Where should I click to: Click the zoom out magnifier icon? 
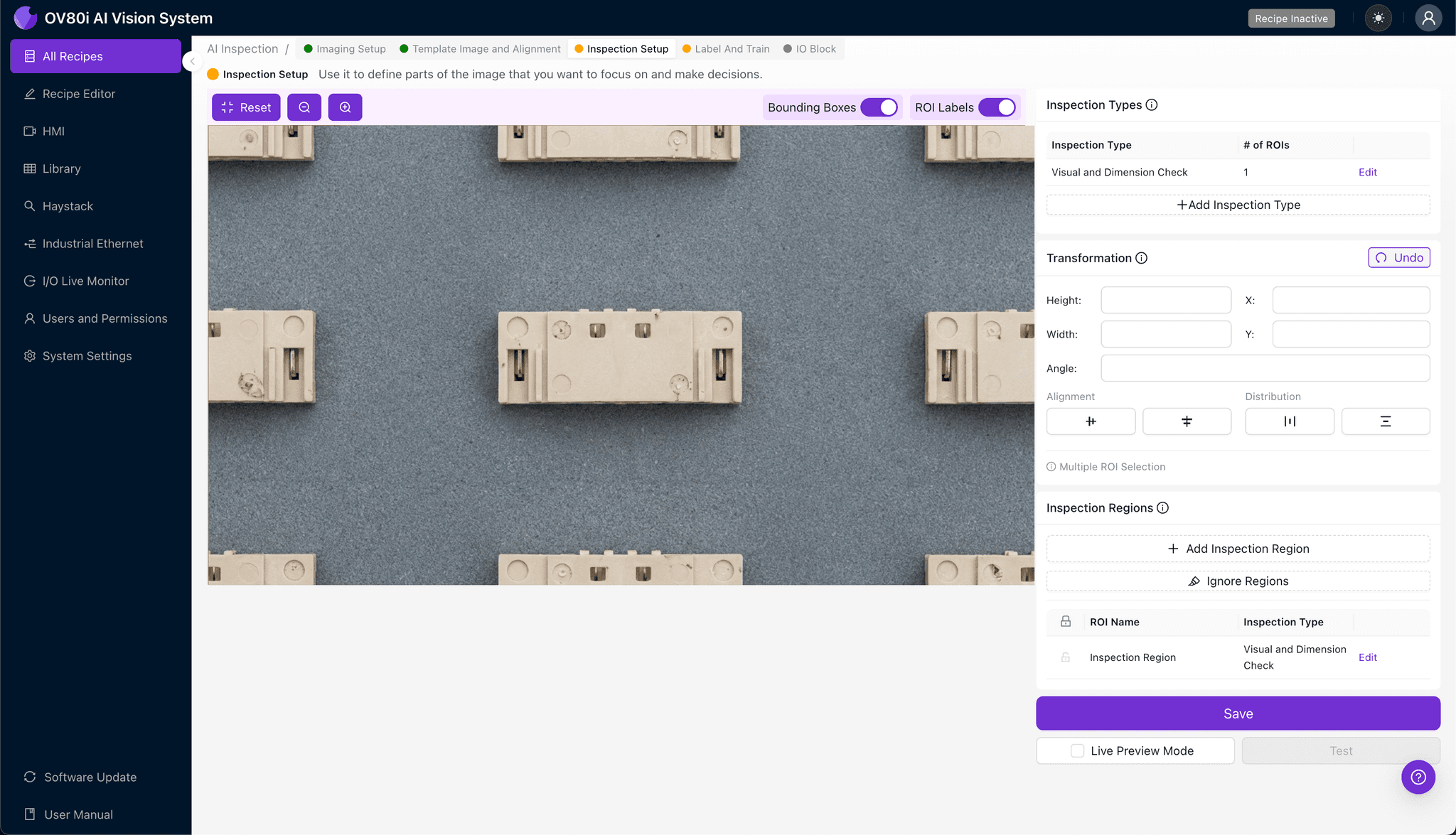[304, 107]
